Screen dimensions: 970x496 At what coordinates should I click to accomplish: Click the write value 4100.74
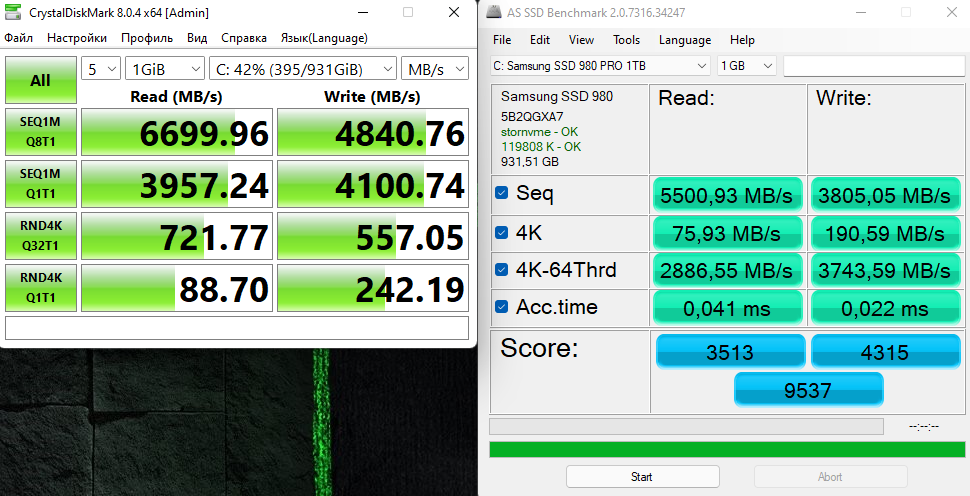coord(372,184)
